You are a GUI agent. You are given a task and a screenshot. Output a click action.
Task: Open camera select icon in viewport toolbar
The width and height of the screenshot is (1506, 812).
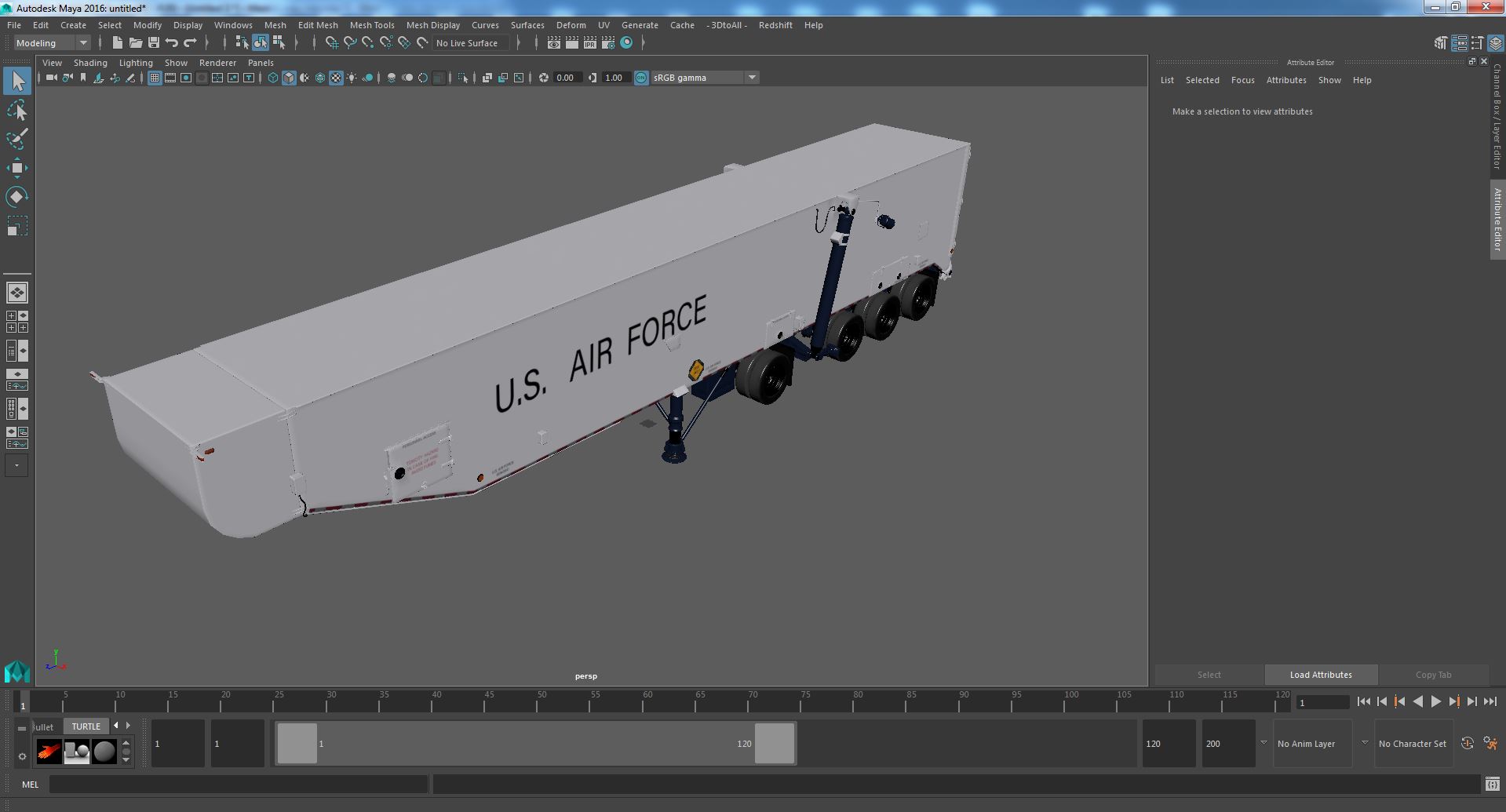(x=51, y=78)
